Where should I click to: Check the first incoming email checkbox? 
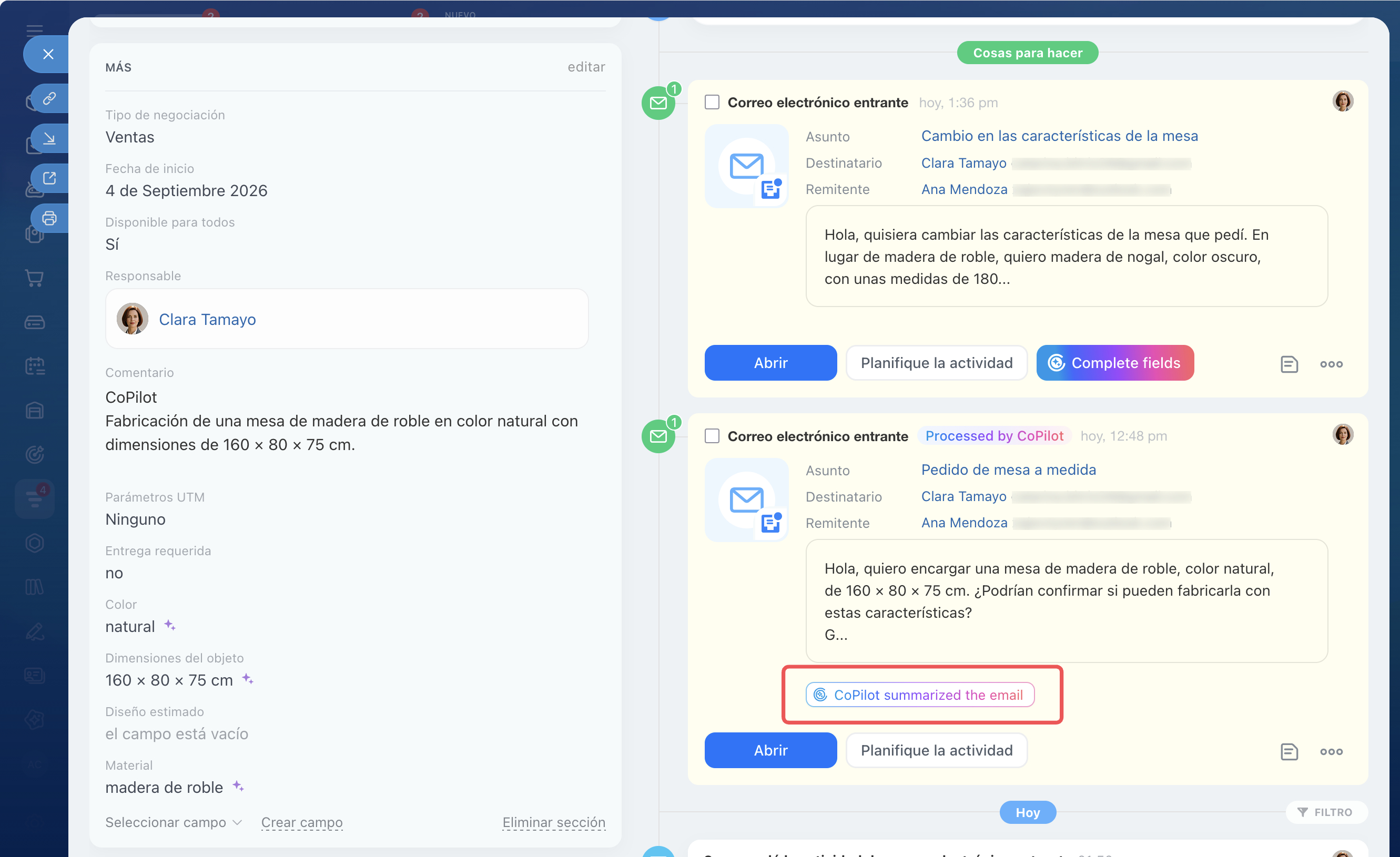click(x=712, y=102)
